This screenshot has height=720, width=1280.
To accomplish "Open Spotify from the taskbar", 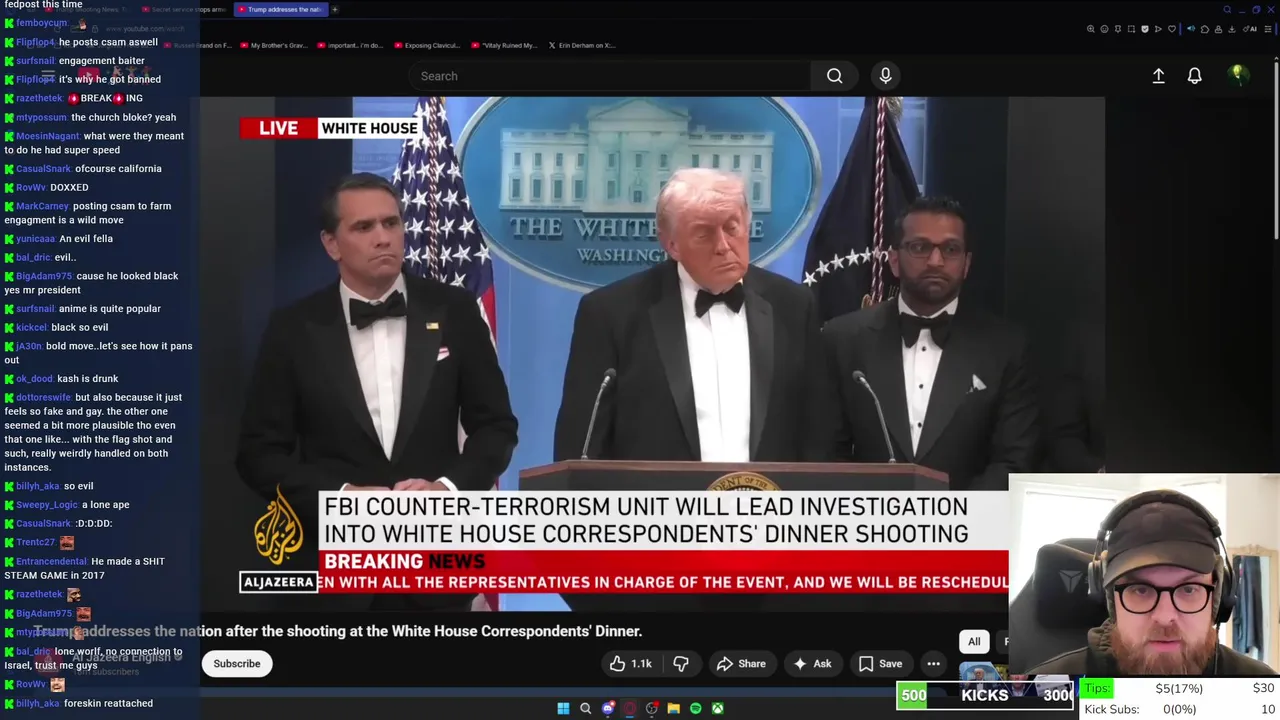I will (x=695, y=709).
